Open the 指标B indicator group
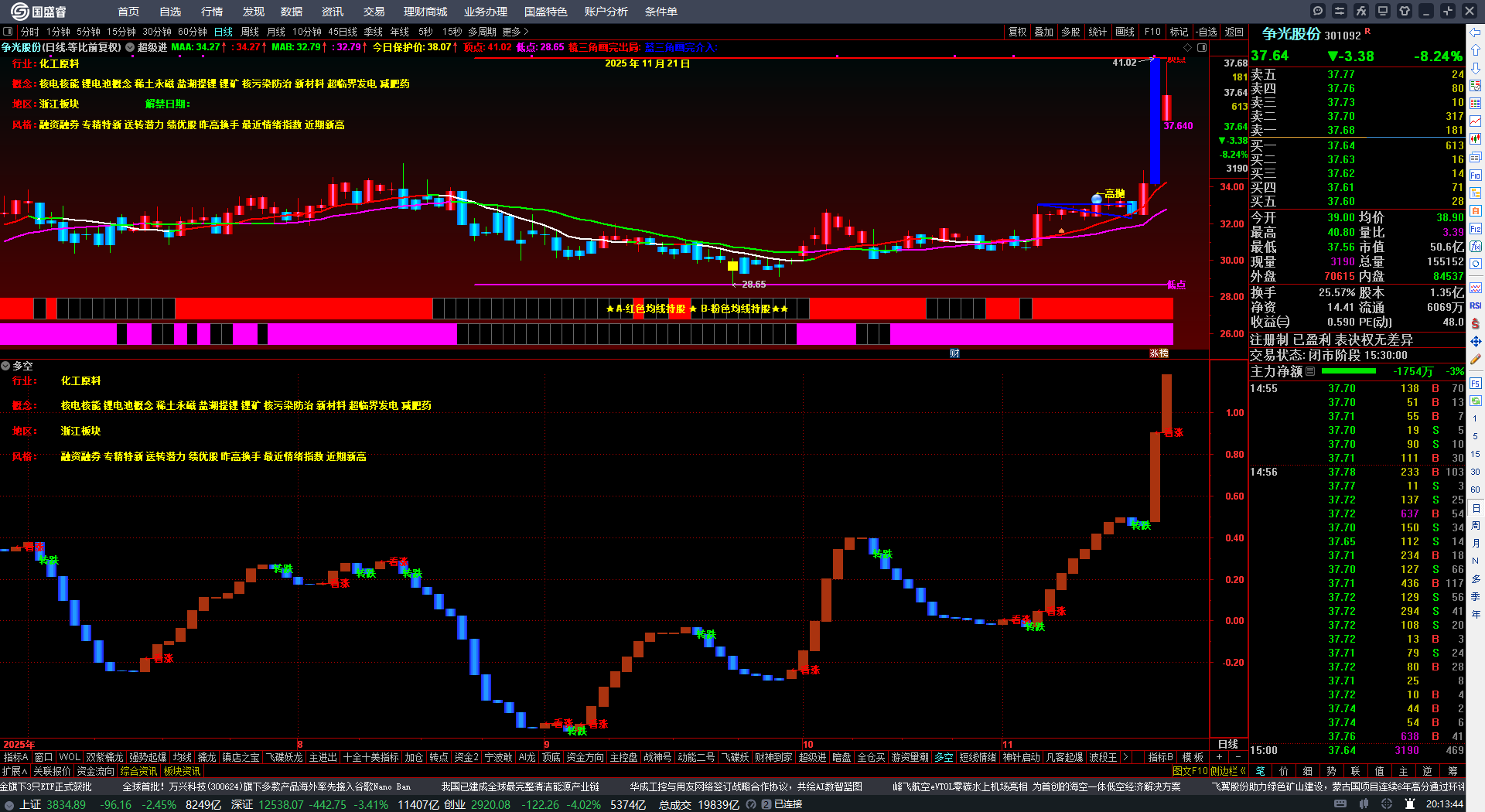The image size is (1485, 812). [x=1160, y=757]
